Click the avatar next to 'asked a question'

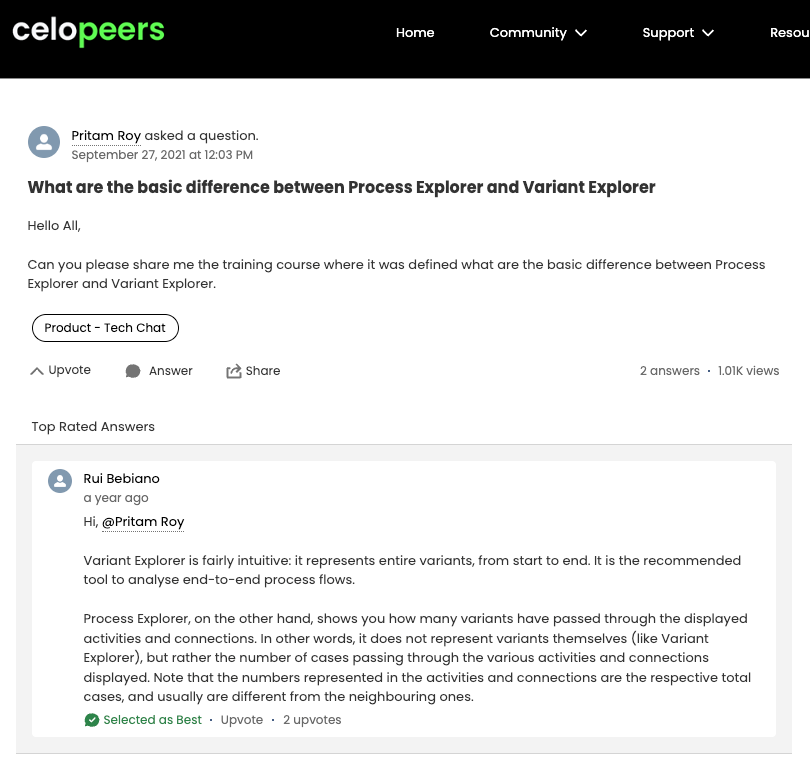point(43,141)
